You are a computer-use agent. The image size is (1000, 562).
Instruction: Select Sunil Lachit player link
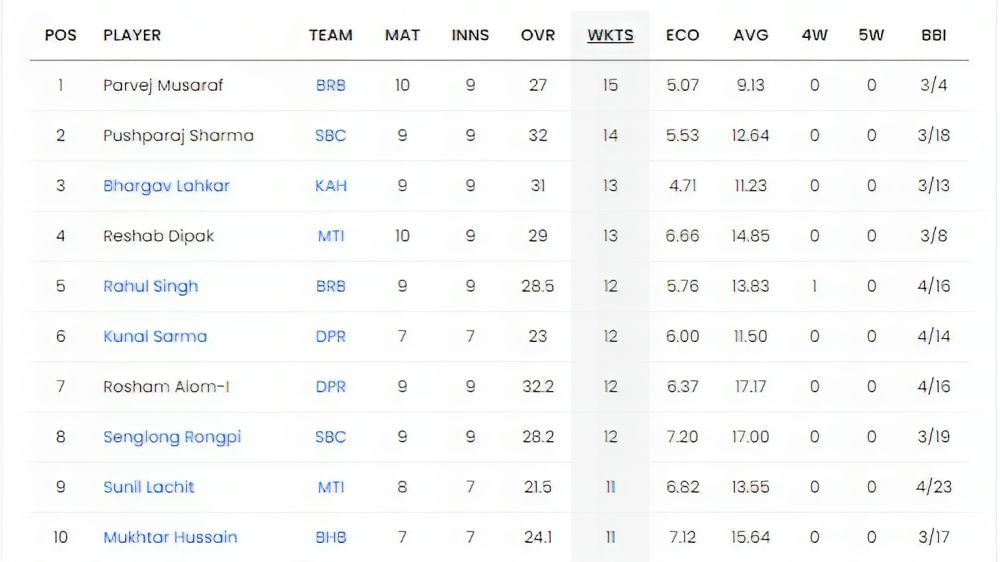point(148,487)
